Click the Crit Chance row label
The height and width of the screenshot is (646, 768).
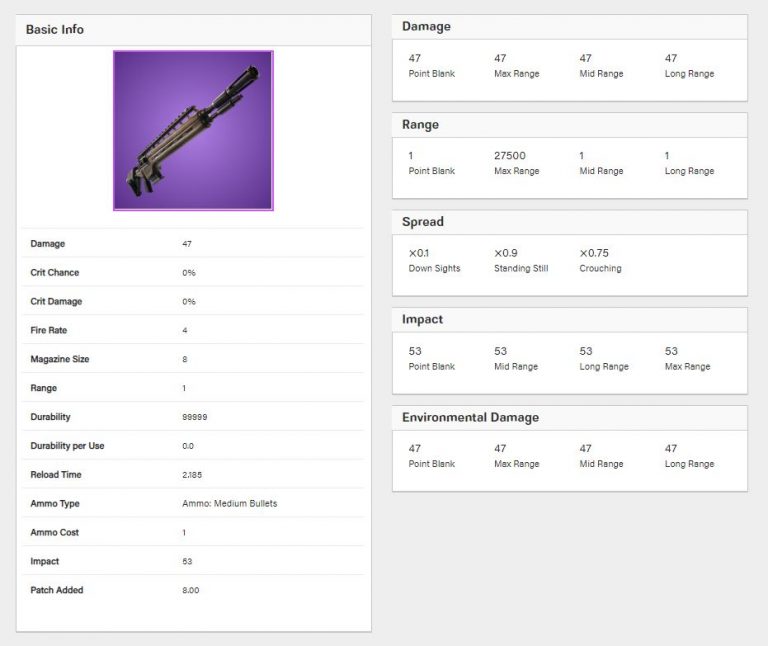[54, 272]
